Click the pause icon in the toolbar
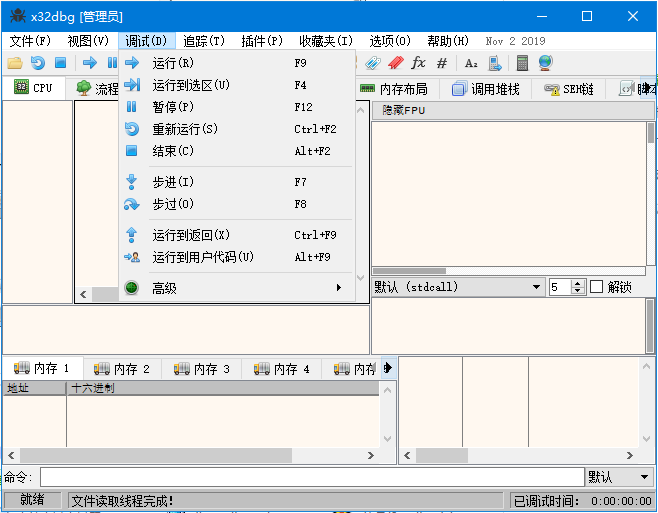Viewport: 658px width, 513px height. (112, 63)
